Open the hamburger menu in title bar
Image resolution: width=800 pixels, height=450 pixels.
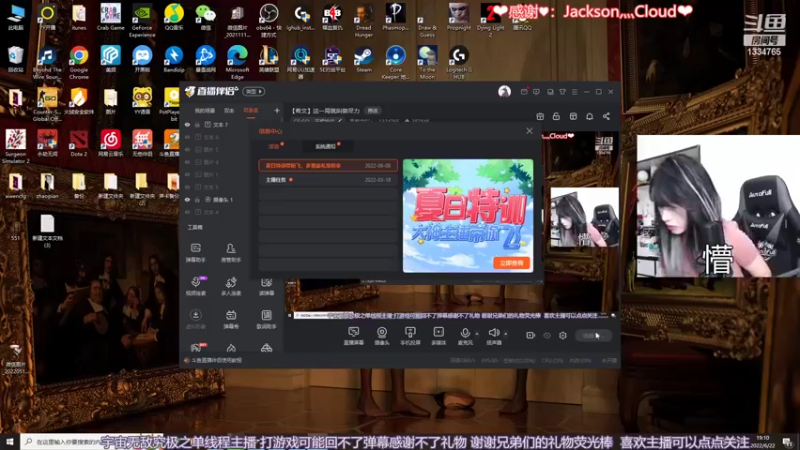(574, 92)
